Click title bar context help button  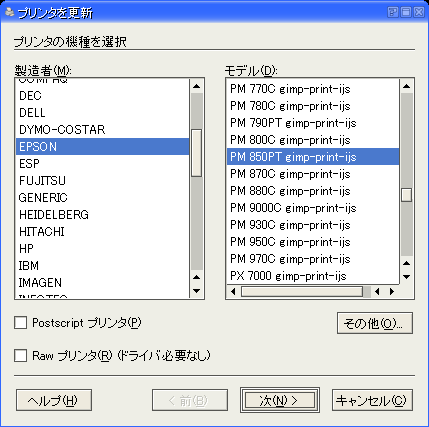click(393, 12)
